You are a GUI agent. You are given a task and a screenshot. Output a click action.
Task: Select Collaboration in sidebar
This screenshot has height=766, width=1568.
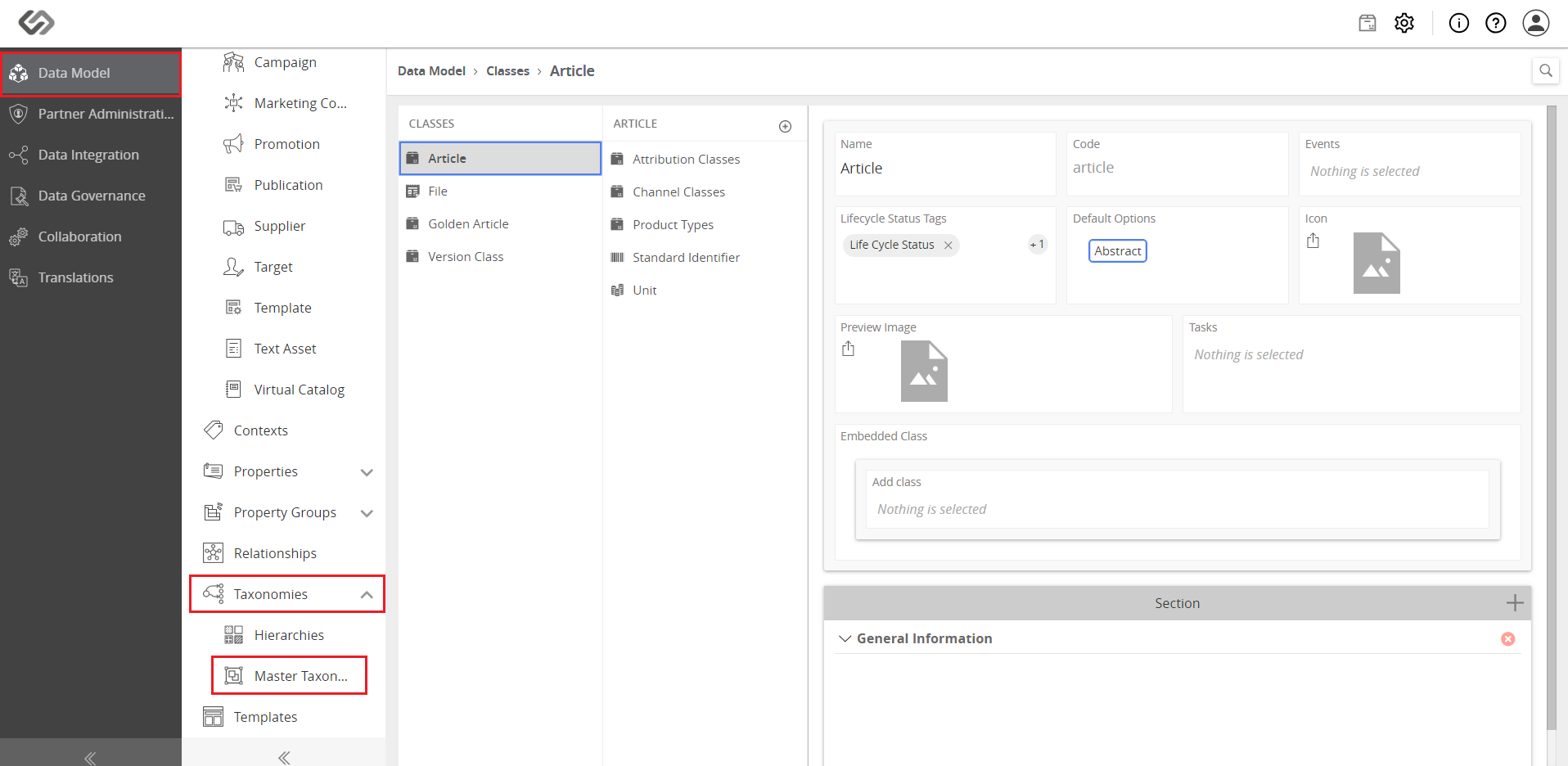[91, 237]
